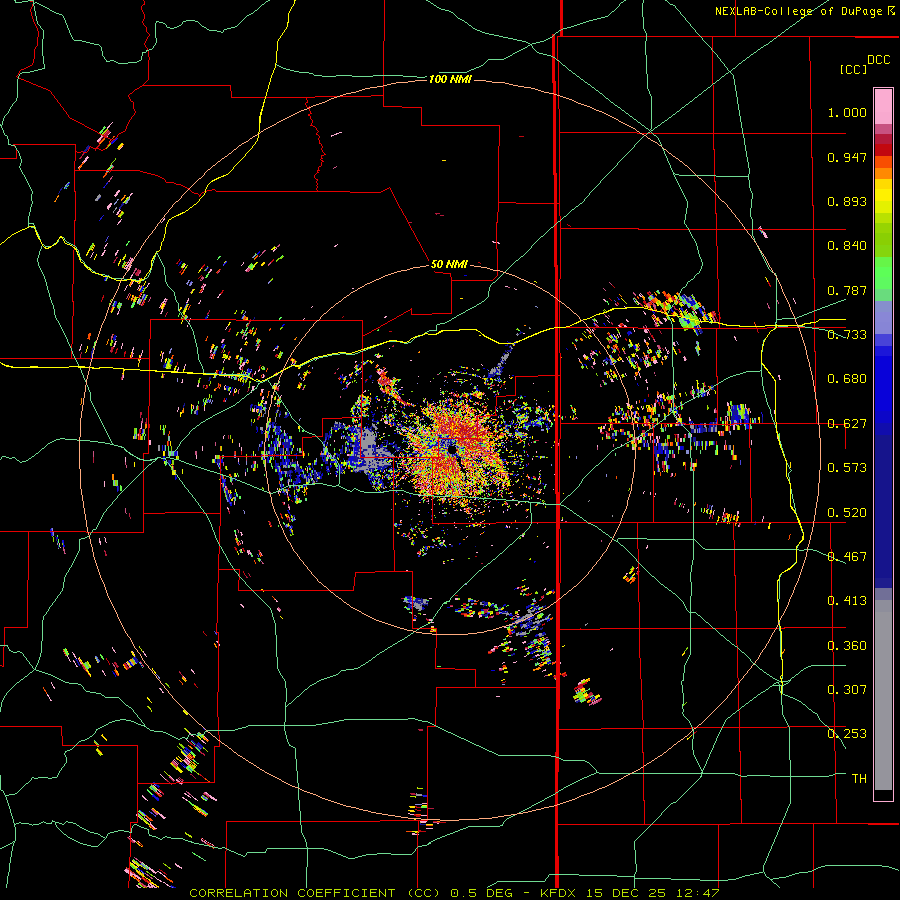
Task: Click the TH threshold label on the scale
Action: click(x=859, y=779)
